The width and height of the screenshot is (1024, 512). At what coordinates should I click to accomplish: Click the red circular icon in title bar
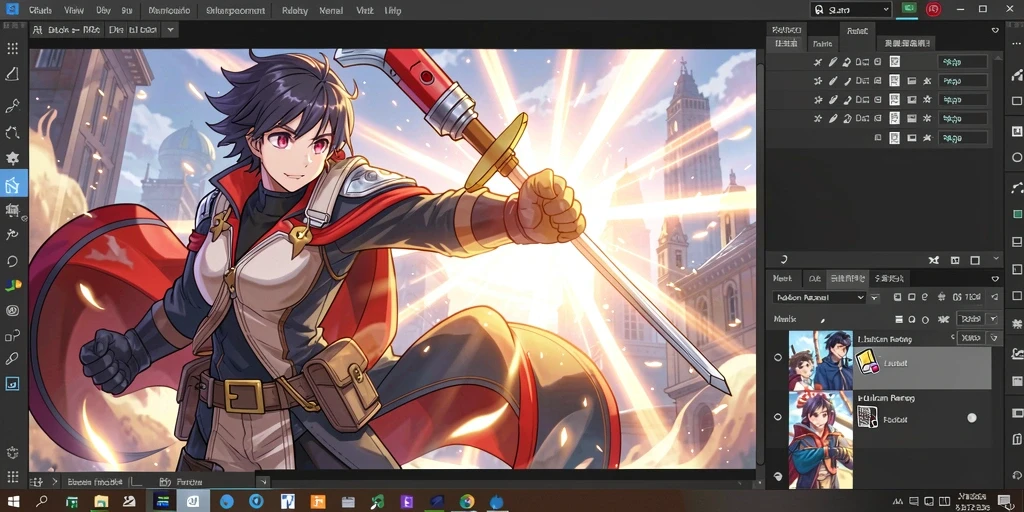934,9
